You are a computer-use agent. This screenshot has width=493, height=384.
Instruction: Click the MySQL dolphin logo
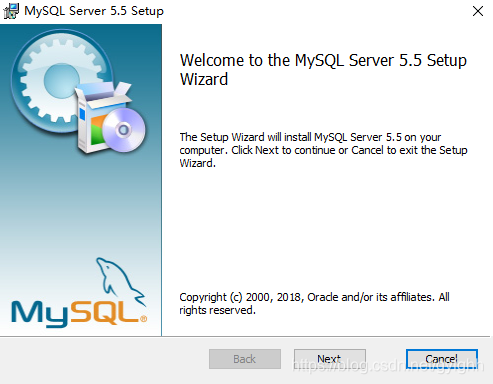(79, 293)
